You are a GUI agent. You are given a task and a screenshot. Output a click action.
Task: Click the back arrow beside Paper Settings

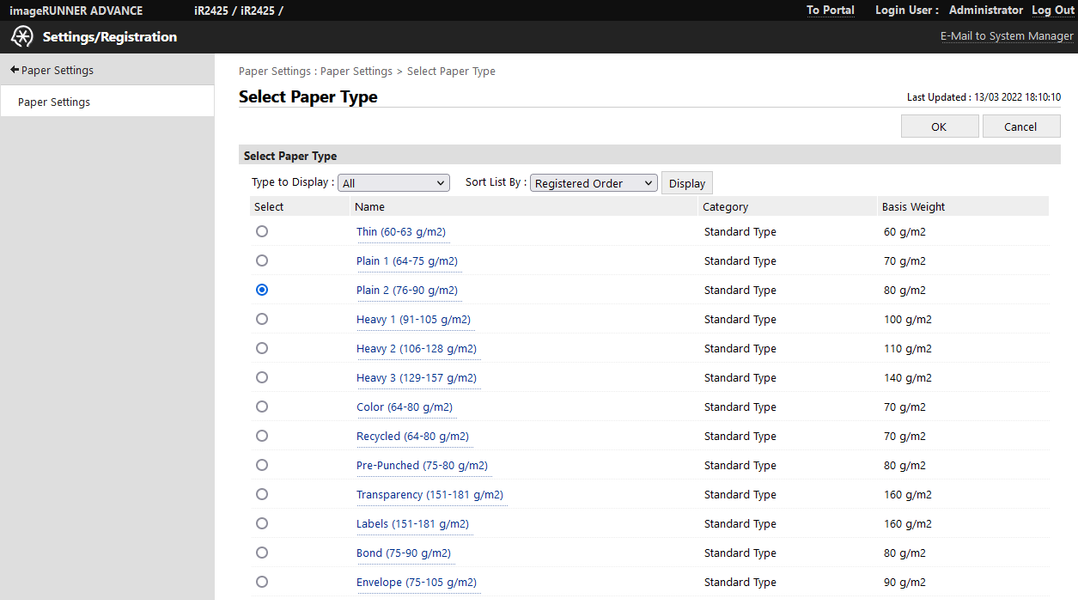[15, 71]
